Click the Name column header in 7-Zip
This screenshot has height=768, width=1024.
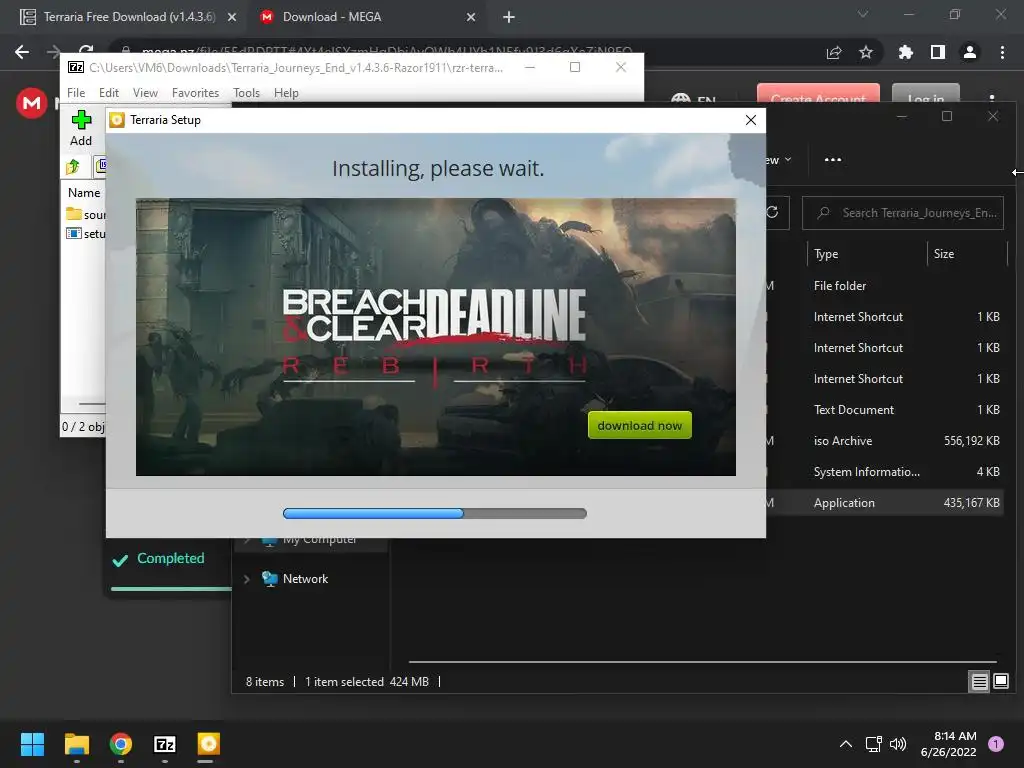[x=84, y=193]
